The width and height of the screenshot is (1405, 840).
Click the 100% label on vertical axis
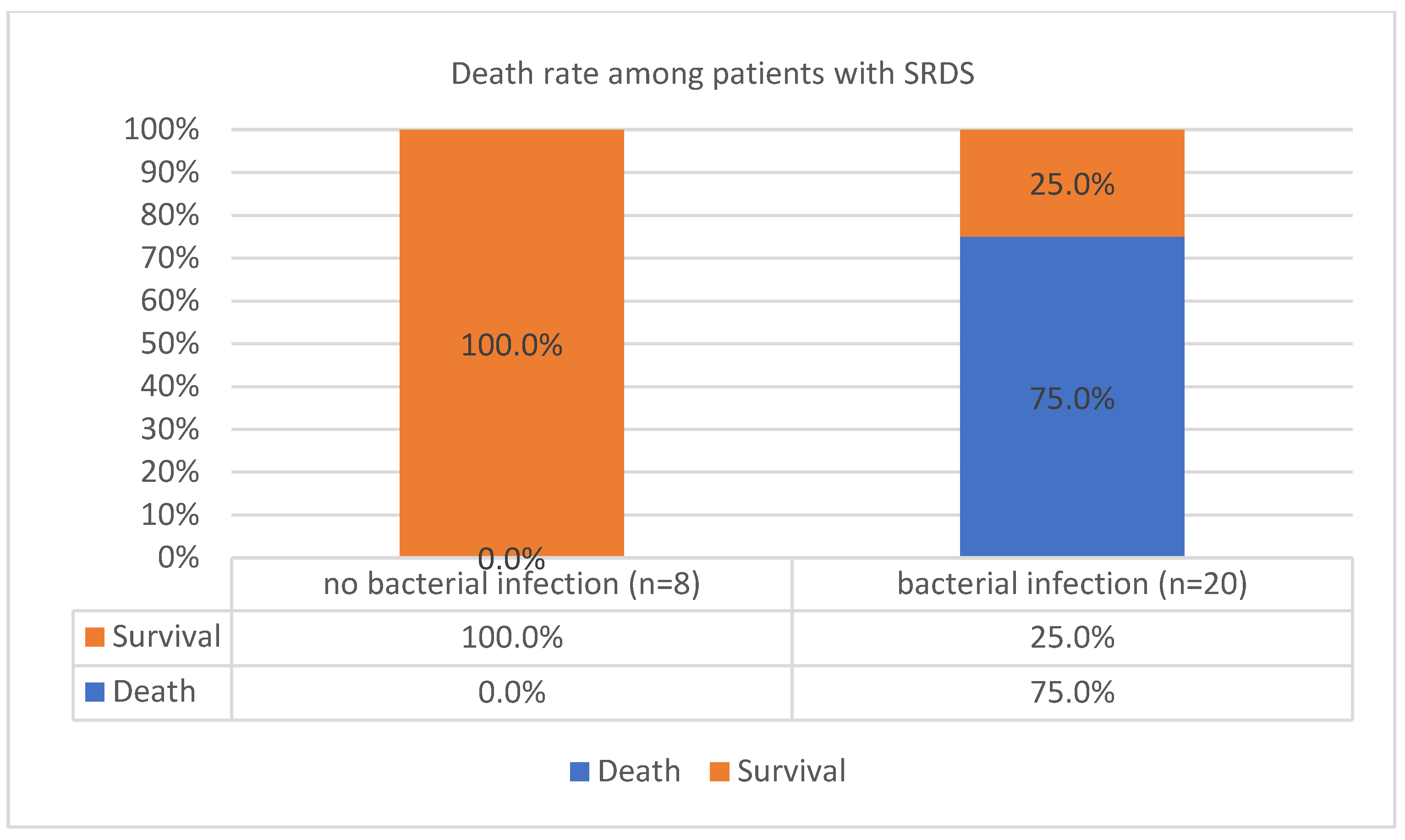pyautogui.click(x=161, y=130)
